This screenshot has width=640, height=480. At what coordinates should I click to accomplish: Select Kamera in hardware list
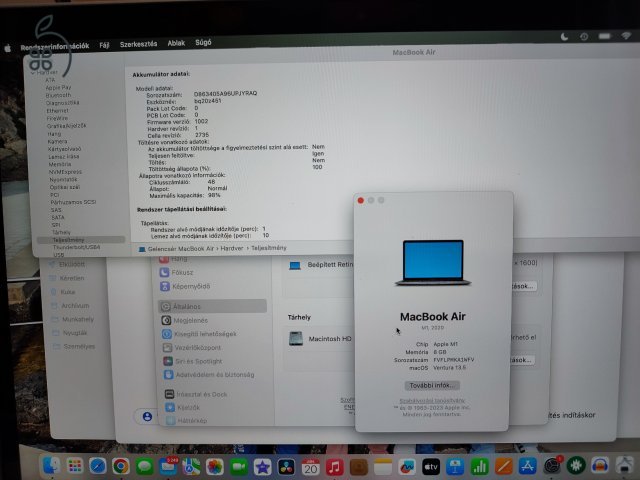click(x=57, y=141)
